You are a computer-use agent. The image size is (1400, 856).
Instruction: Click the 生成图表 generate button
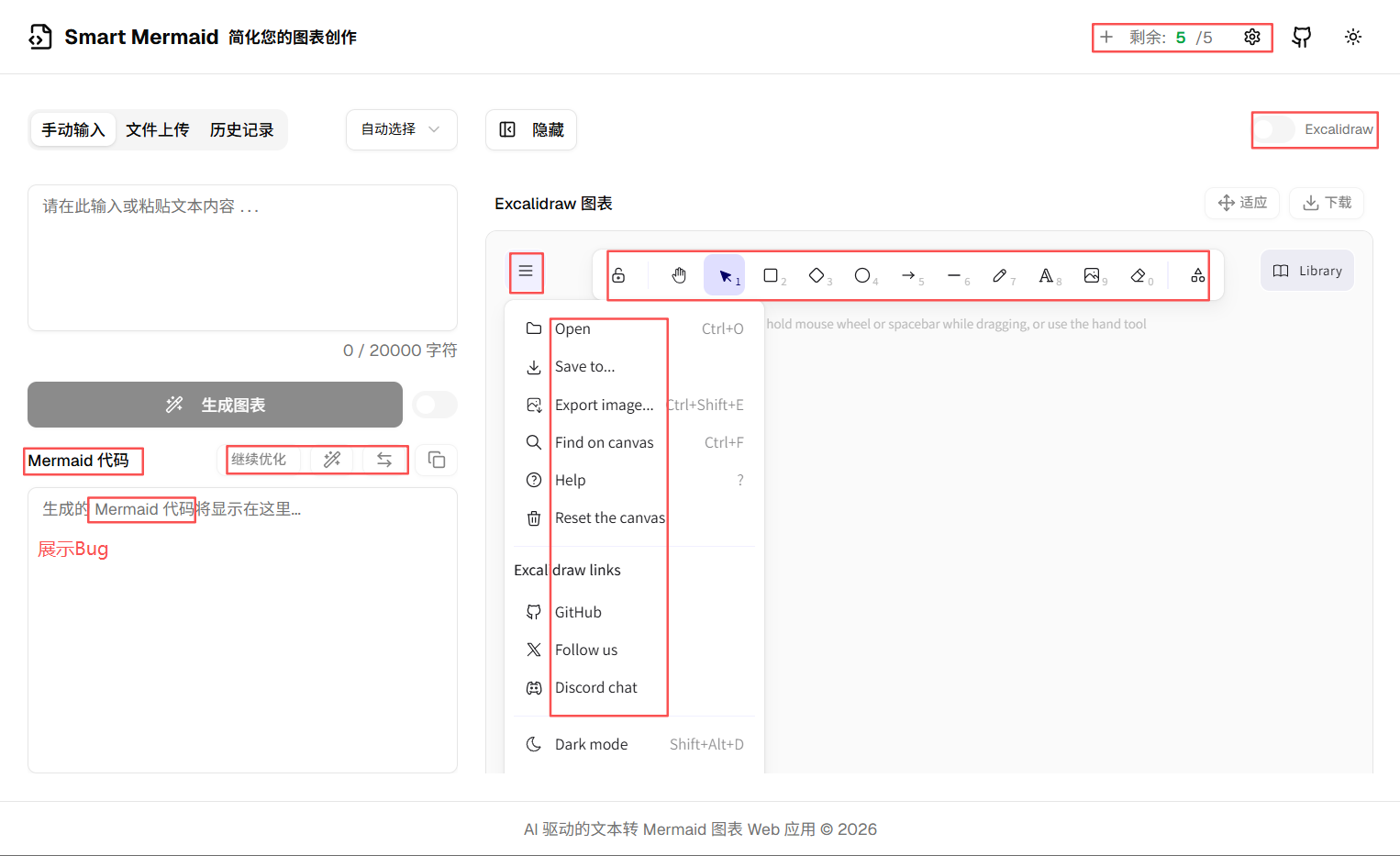coord(215,405)
